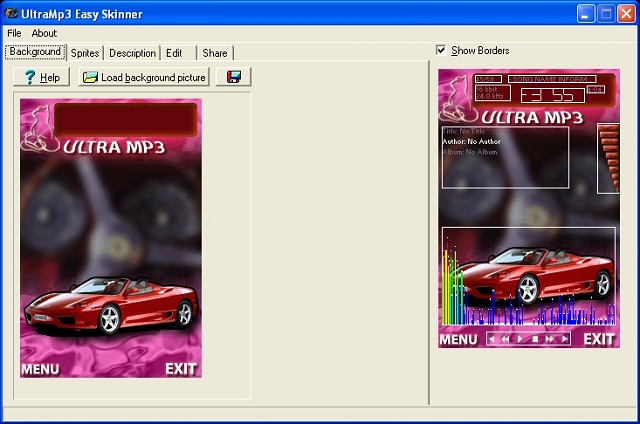Screen dimensions: 640x424
Task: Click MENU in the right skin preview
Action: coord(458,340)
